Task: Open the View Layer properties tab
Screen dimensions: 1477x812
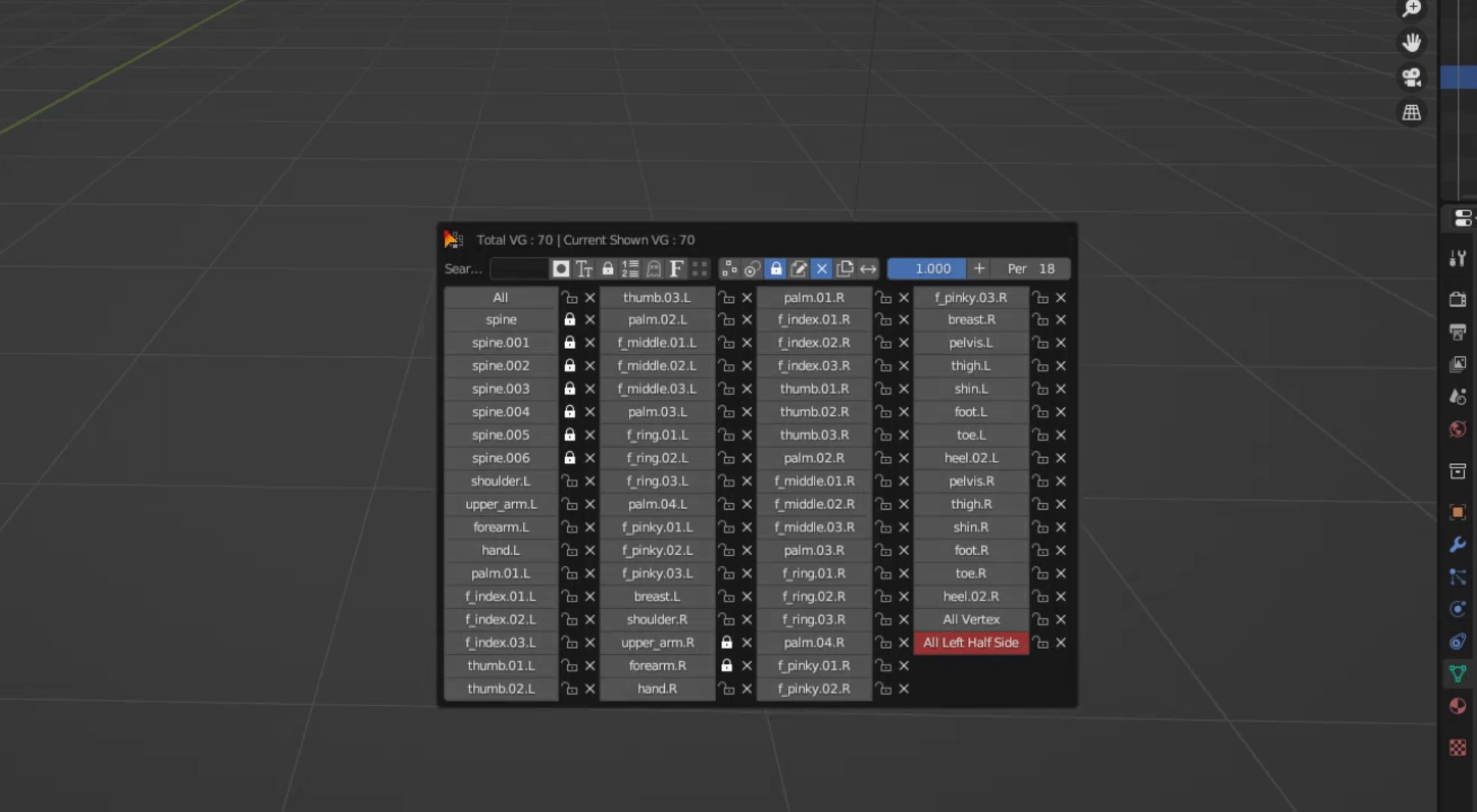Action: [x=1457, y=365]
